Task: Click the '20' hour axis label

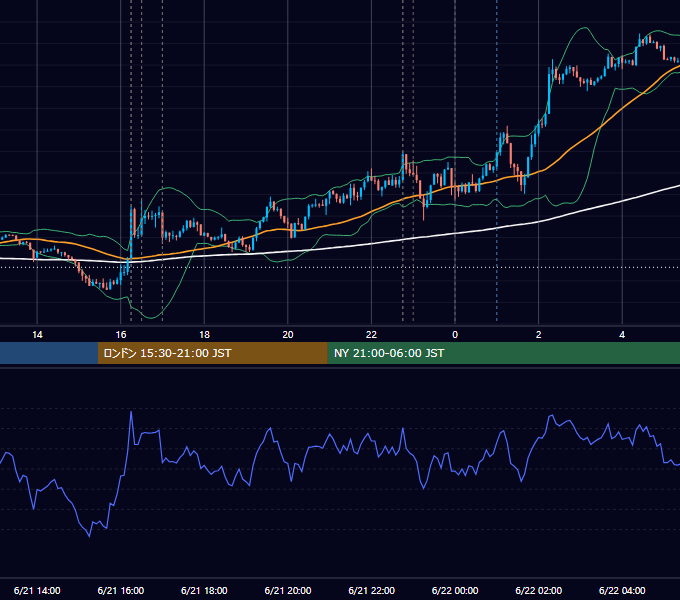Action: (x=288, y=335)
